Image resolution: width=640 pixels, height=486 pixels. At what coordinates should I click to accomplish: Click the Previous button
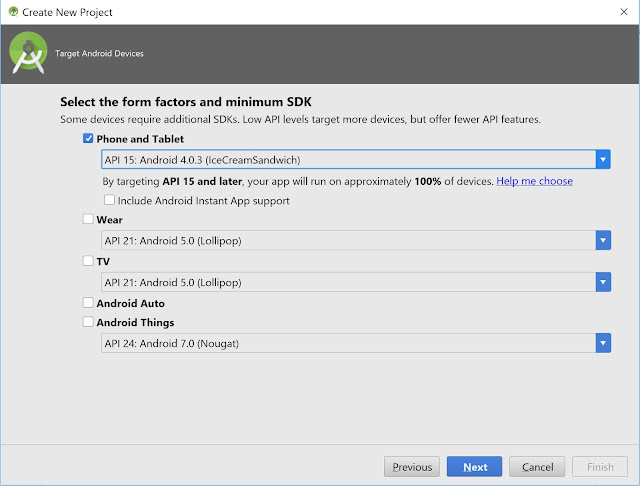point(412,466)
